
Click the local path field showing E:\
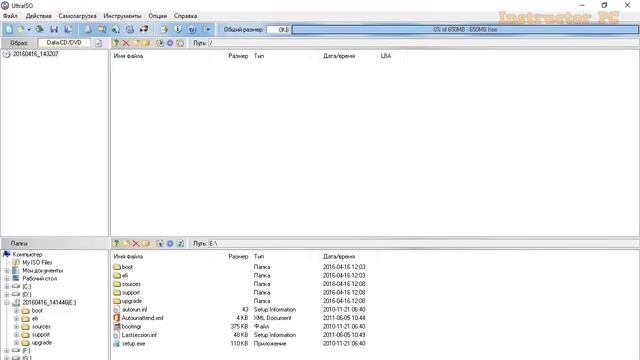[423, 244]
